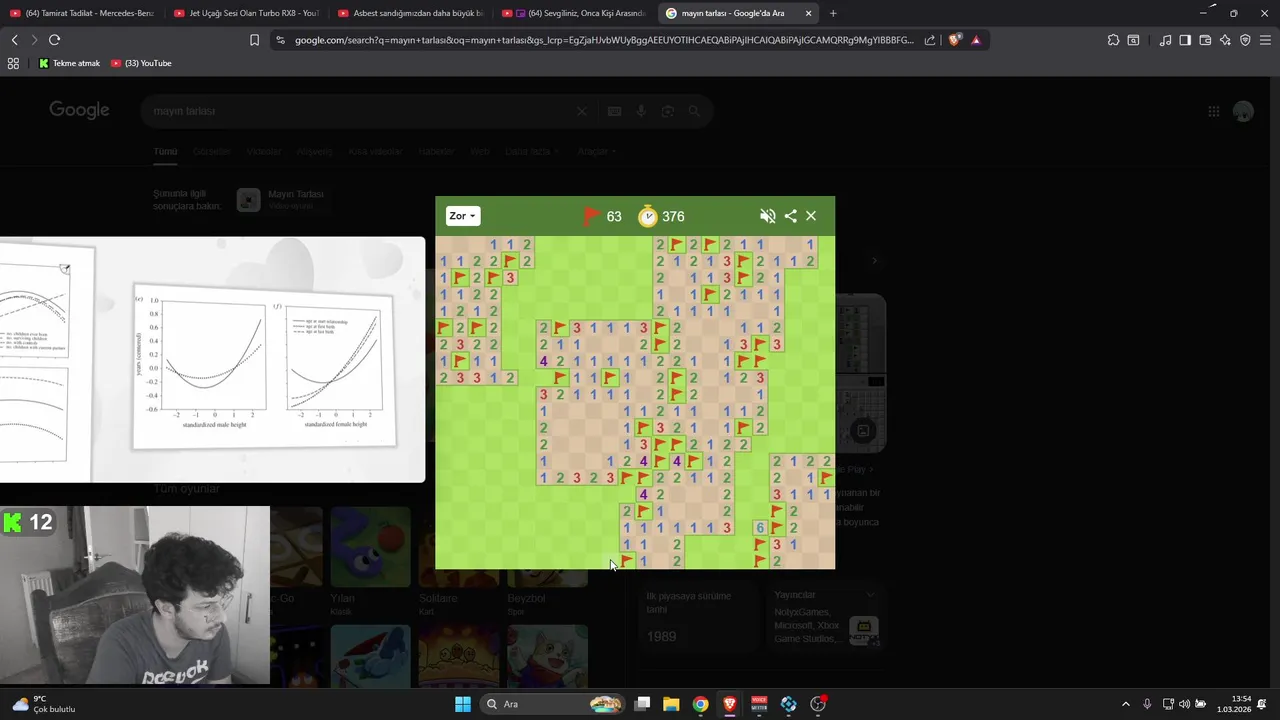Open Brave VPN shield icon
Screen dimensions: 1280x720
1245,40
